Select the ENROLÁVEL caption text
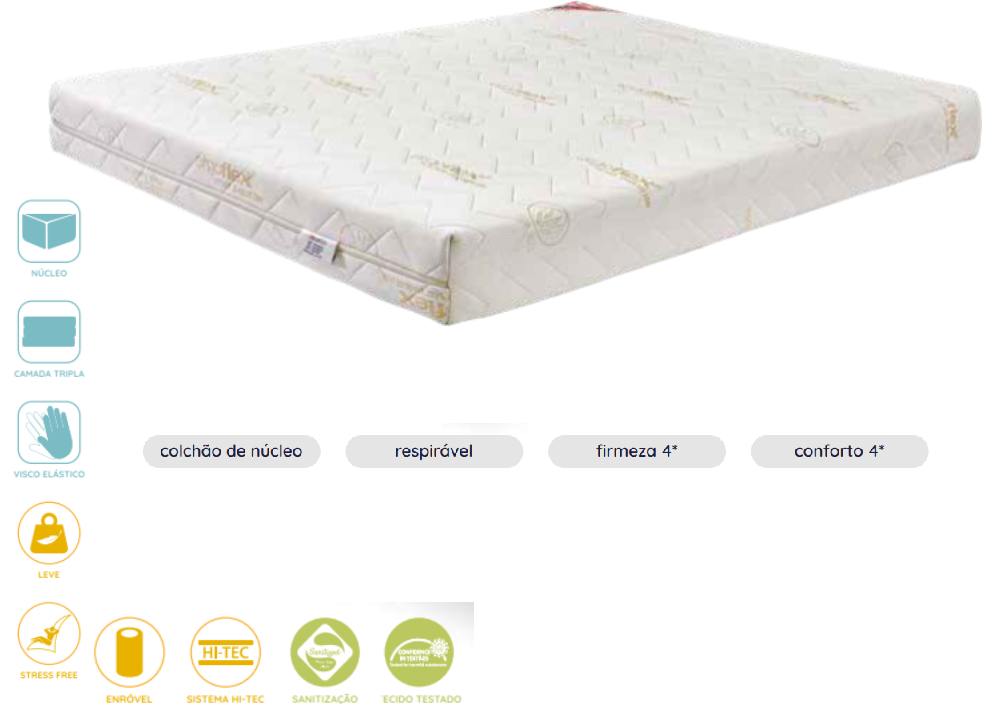 pyautogui.click(x=129, y=699)
